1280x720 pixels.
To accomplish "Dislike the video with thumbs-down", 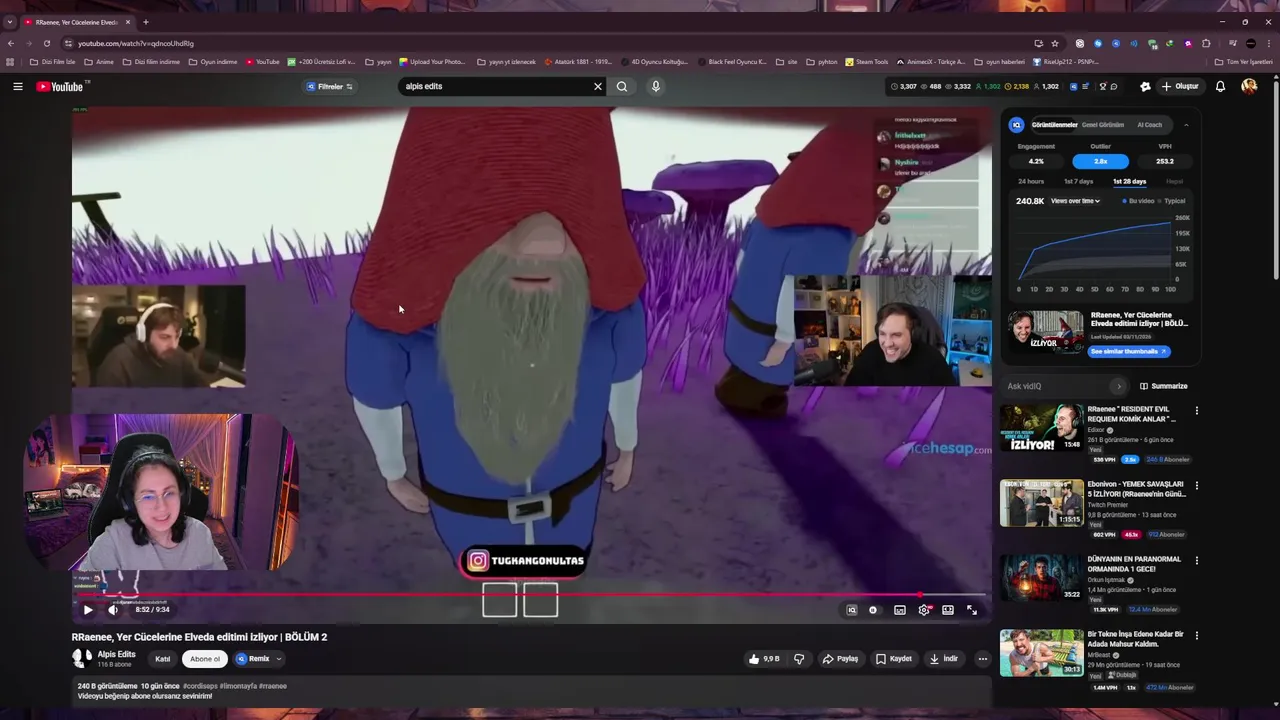I will [799, 659].
